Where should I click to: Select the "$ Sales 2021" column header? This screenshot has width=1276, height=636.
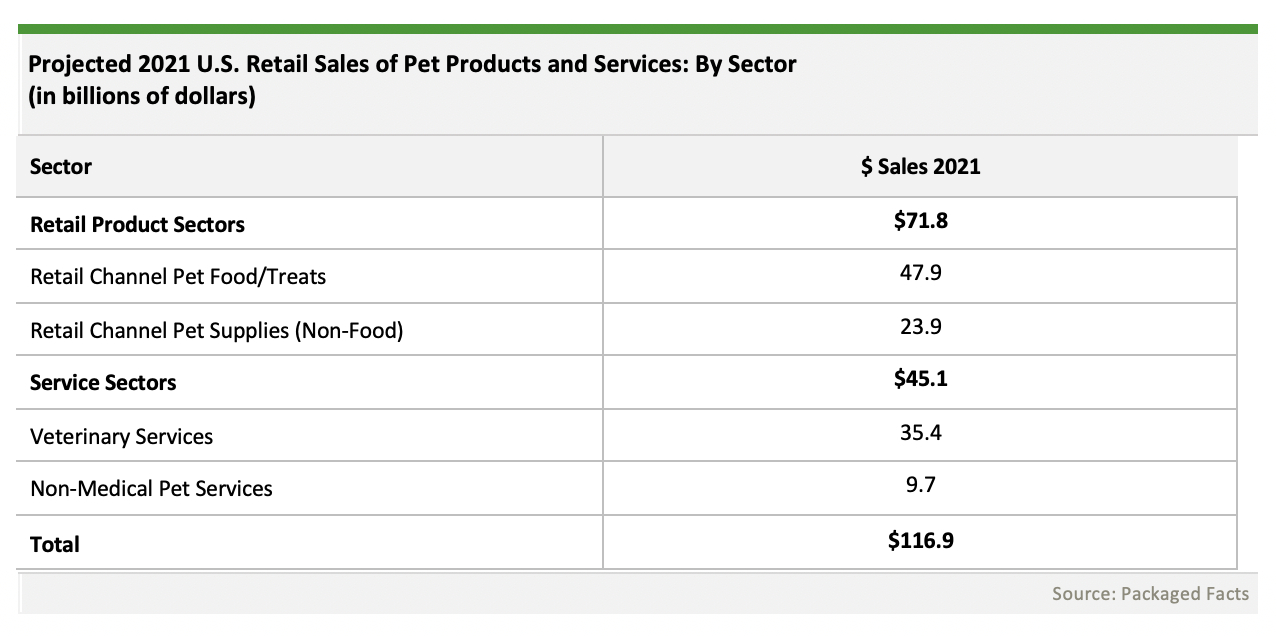920,167
